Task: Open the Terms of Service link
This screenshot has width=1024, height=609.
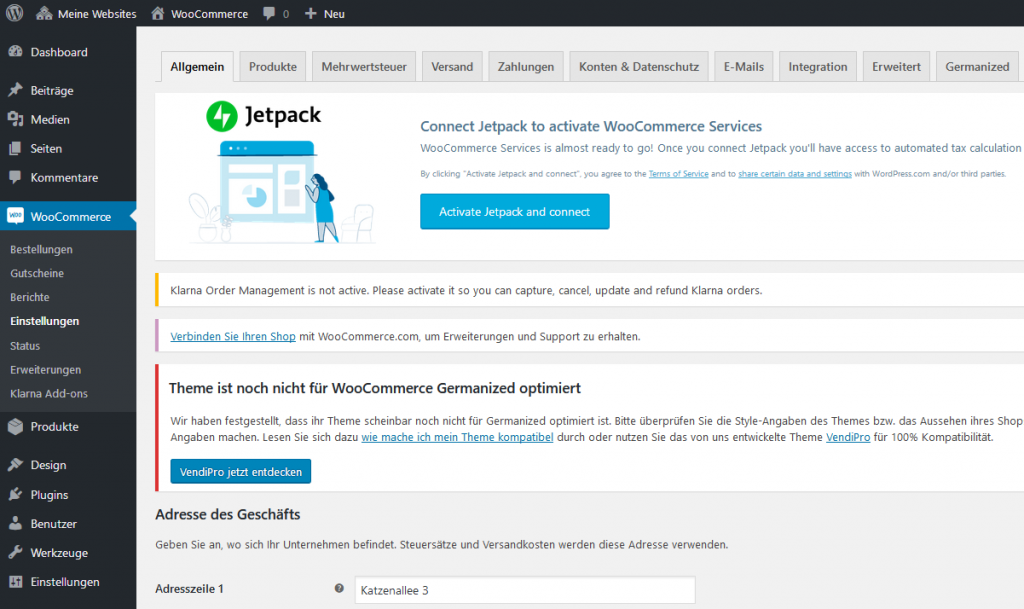Action: (x=679, y=174)
